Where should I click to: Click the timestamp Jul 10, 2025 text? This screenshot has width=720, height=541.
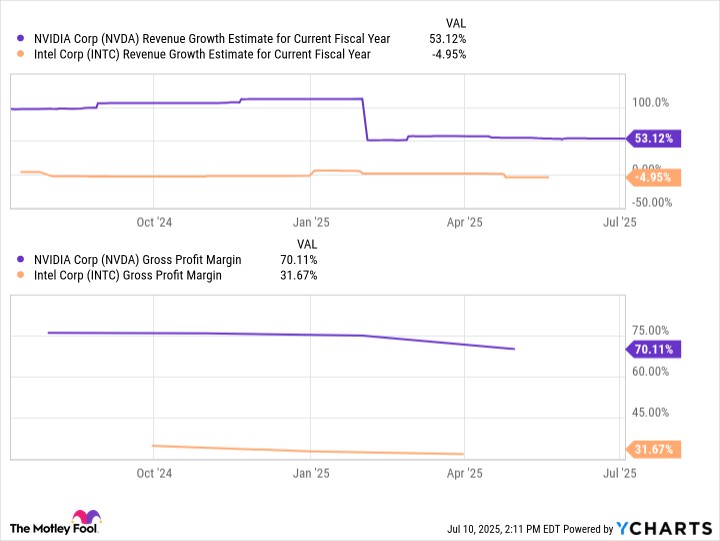pos(474,529)
